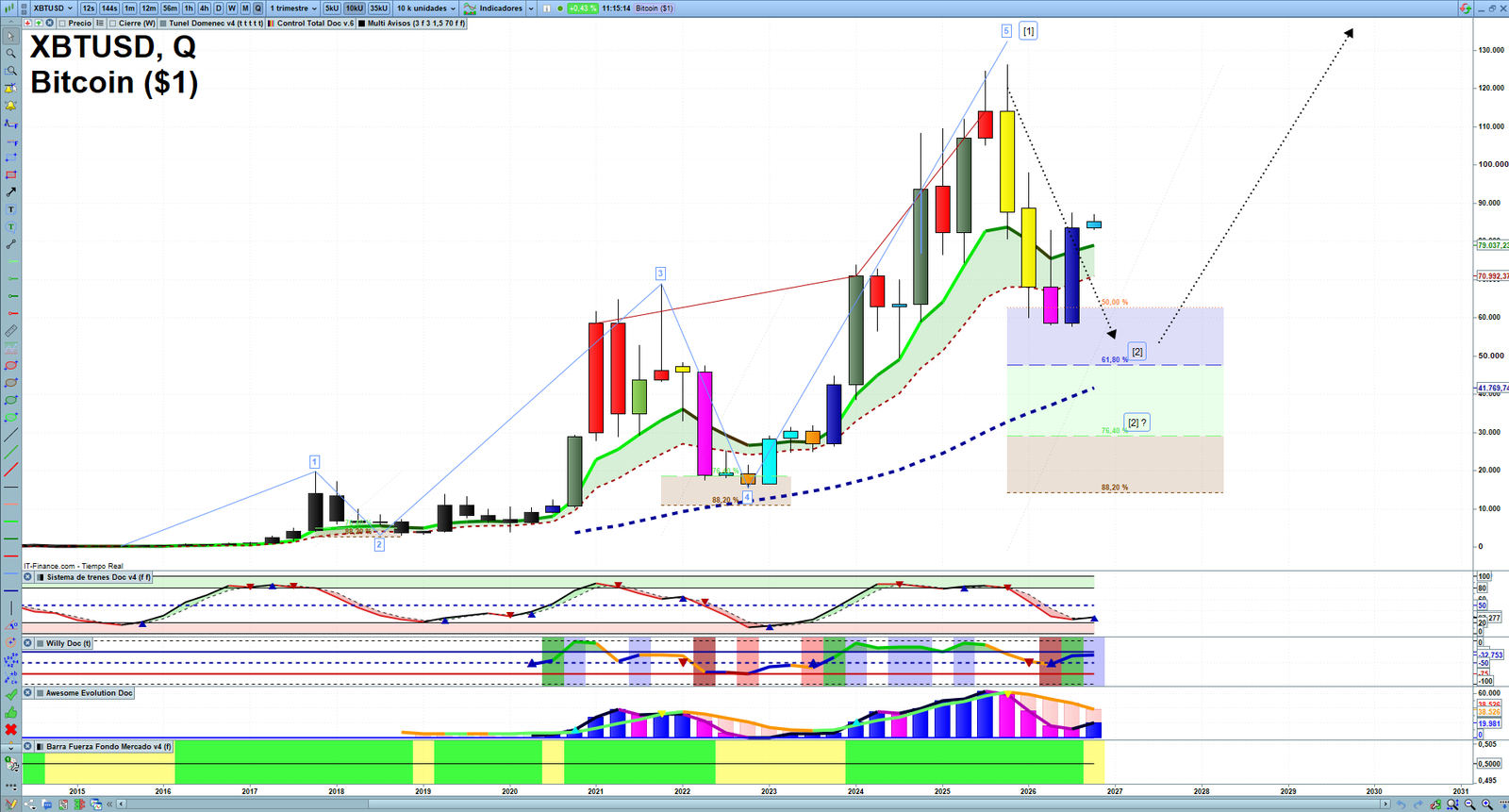Viewport: 1509px width, 812px height.
Task: Click Control Total Doc v.6 color swatch
Action: [272, 24]
